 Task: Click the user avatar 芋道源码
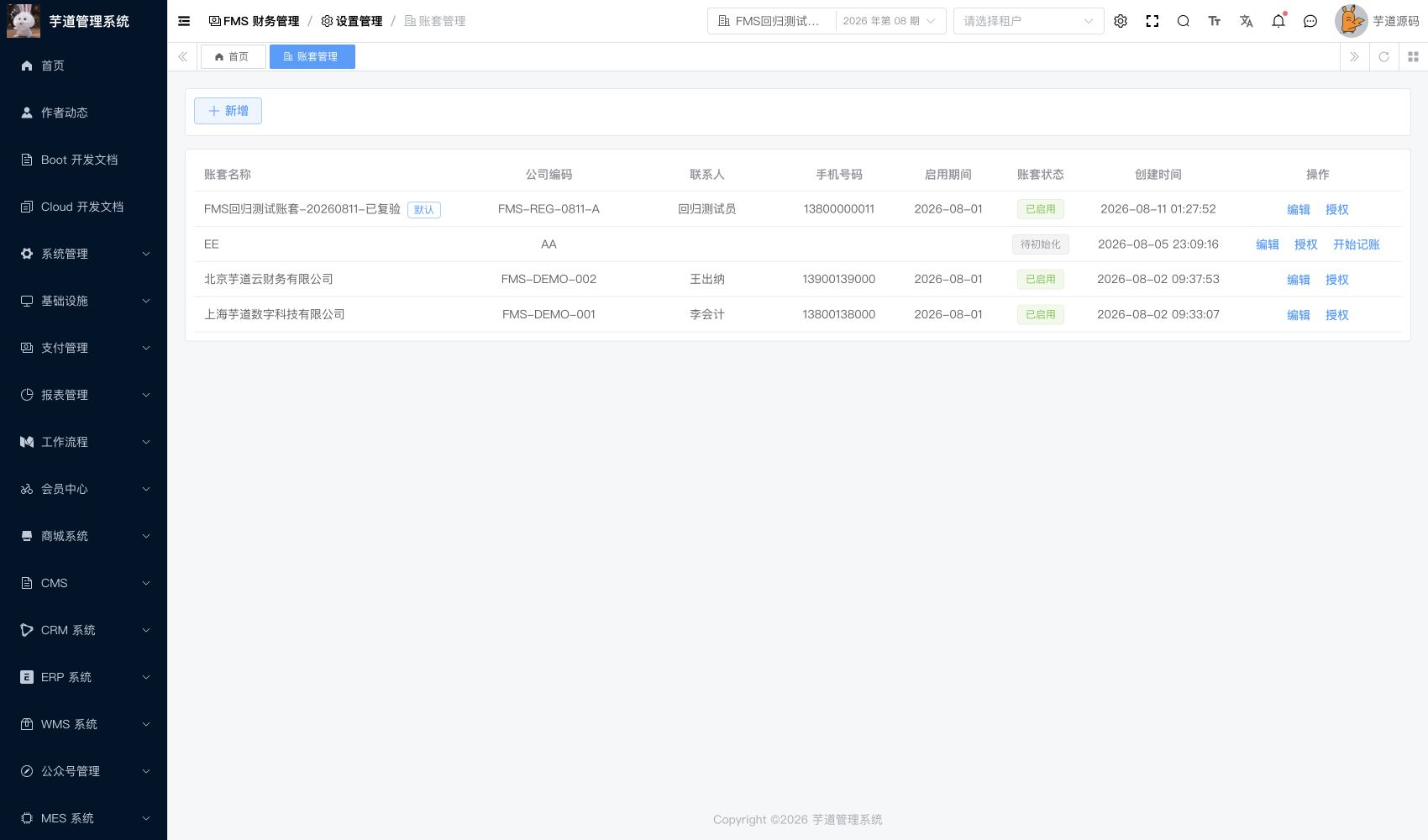(x=1352, y=21)
